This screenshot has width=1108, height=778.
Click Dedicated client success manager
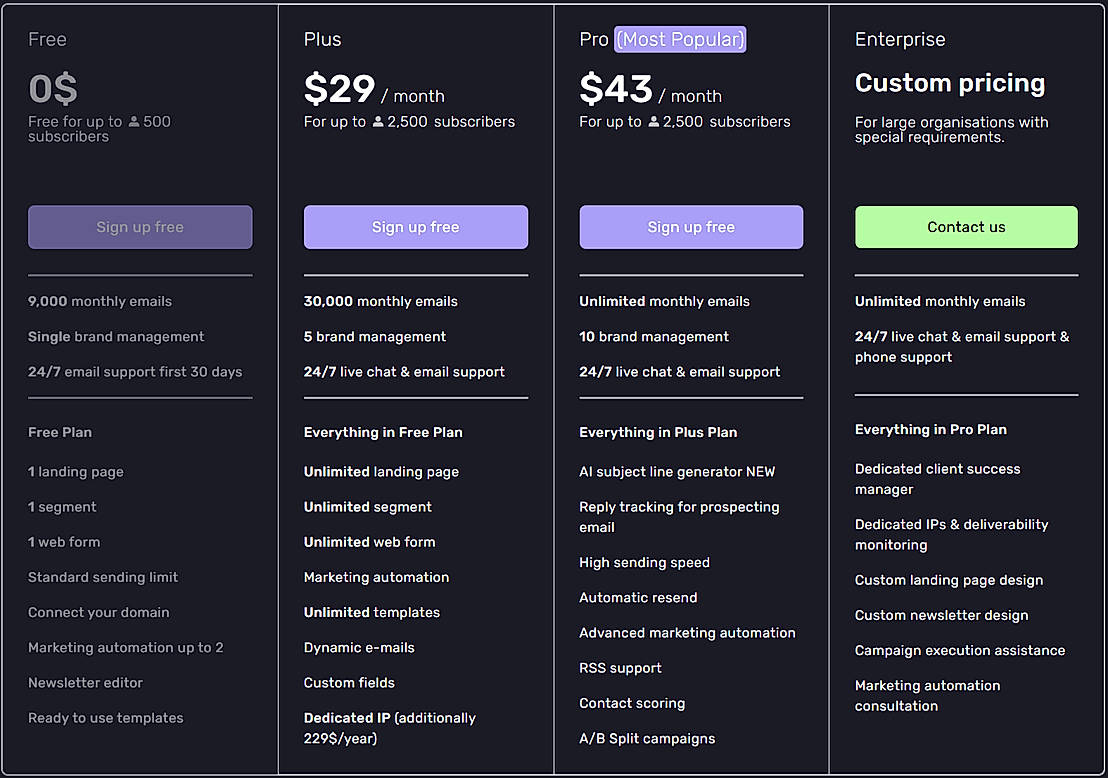click(x=937, y=479)
